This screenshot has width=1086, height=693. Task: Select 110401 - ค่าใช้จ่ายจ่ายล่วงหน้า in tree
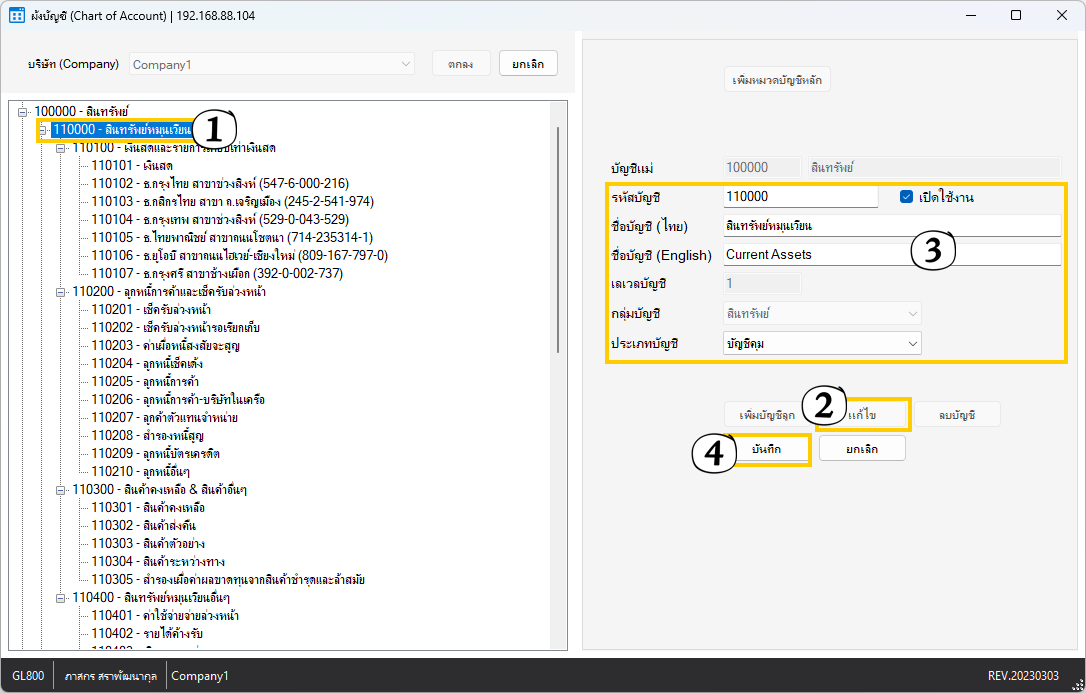(165, 616)
